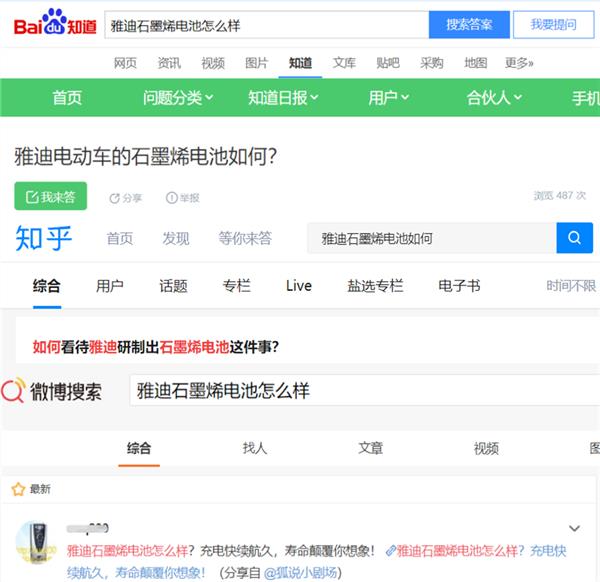Switch to the Baidu 文库 tab

pyautogui.click(x=344, y=63)
